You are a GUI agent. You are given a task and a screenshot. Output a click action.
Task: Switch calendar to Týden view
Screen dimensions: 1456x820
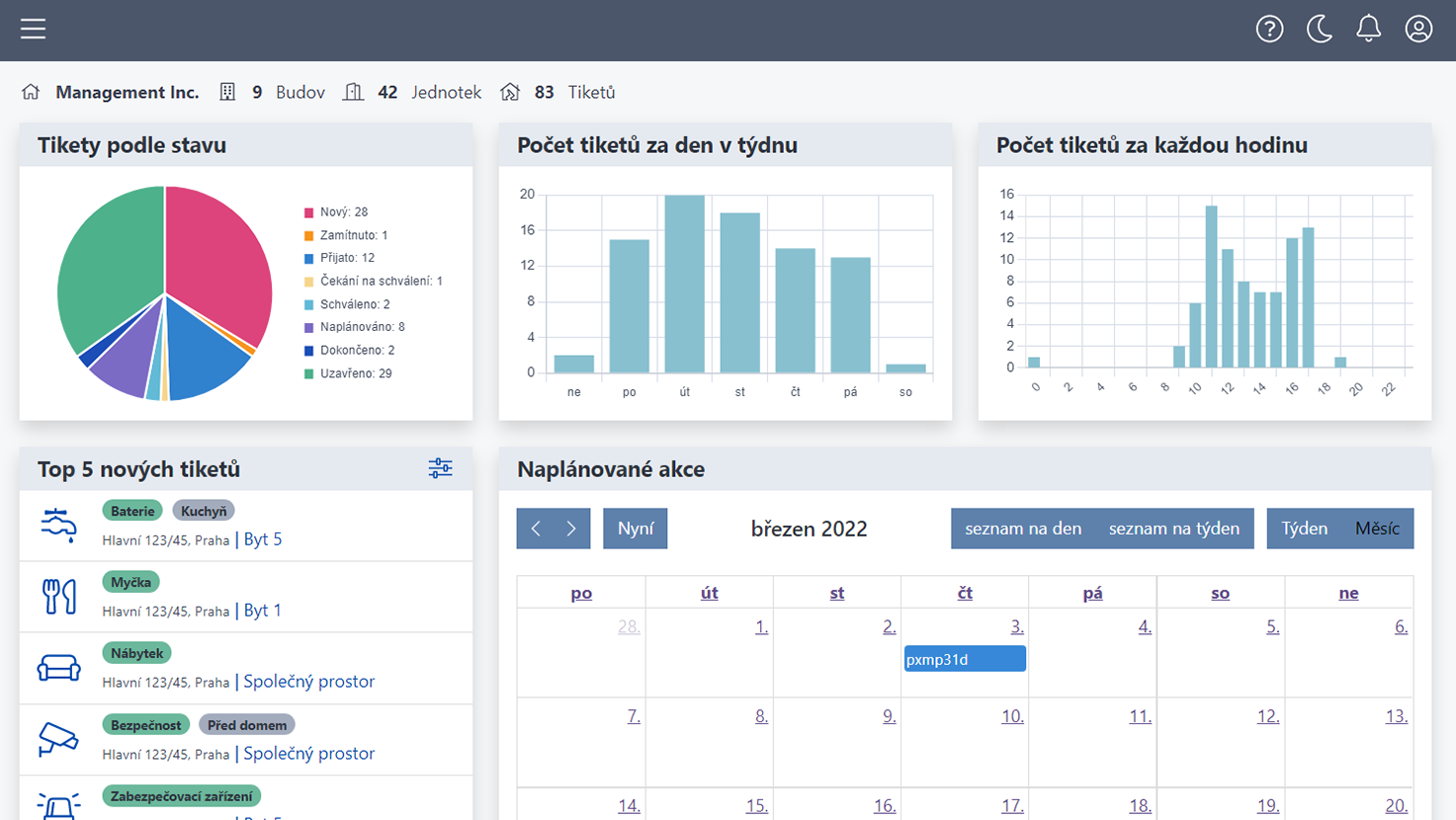point(1305,529)
